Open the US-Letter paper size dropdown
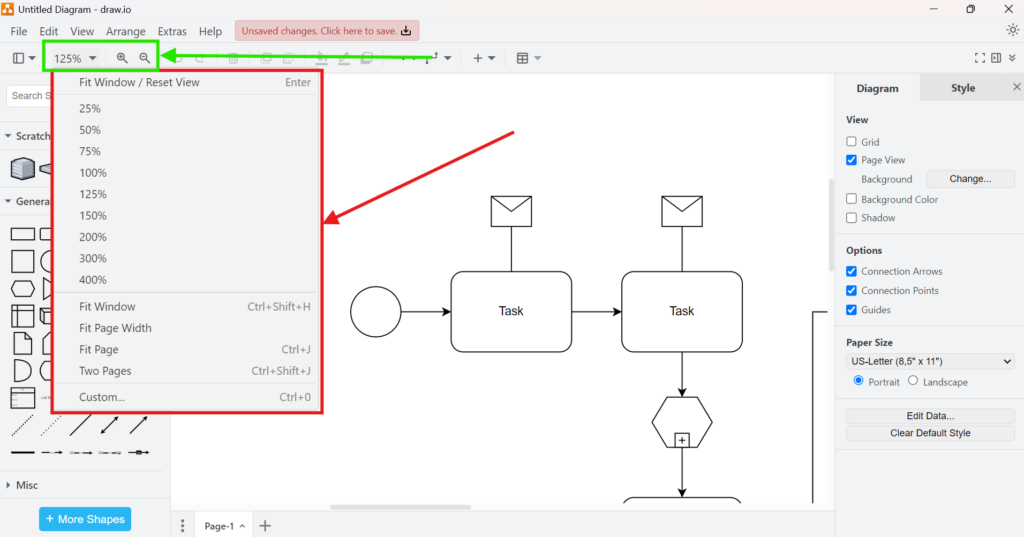Viewport: 1024px width, 537px height. click(930, 361)
